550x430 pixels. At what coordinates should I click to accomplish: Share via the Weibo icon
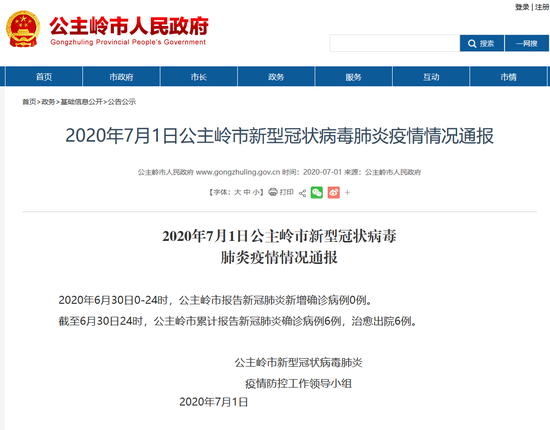pyautogui.click(x=334, y=192)
